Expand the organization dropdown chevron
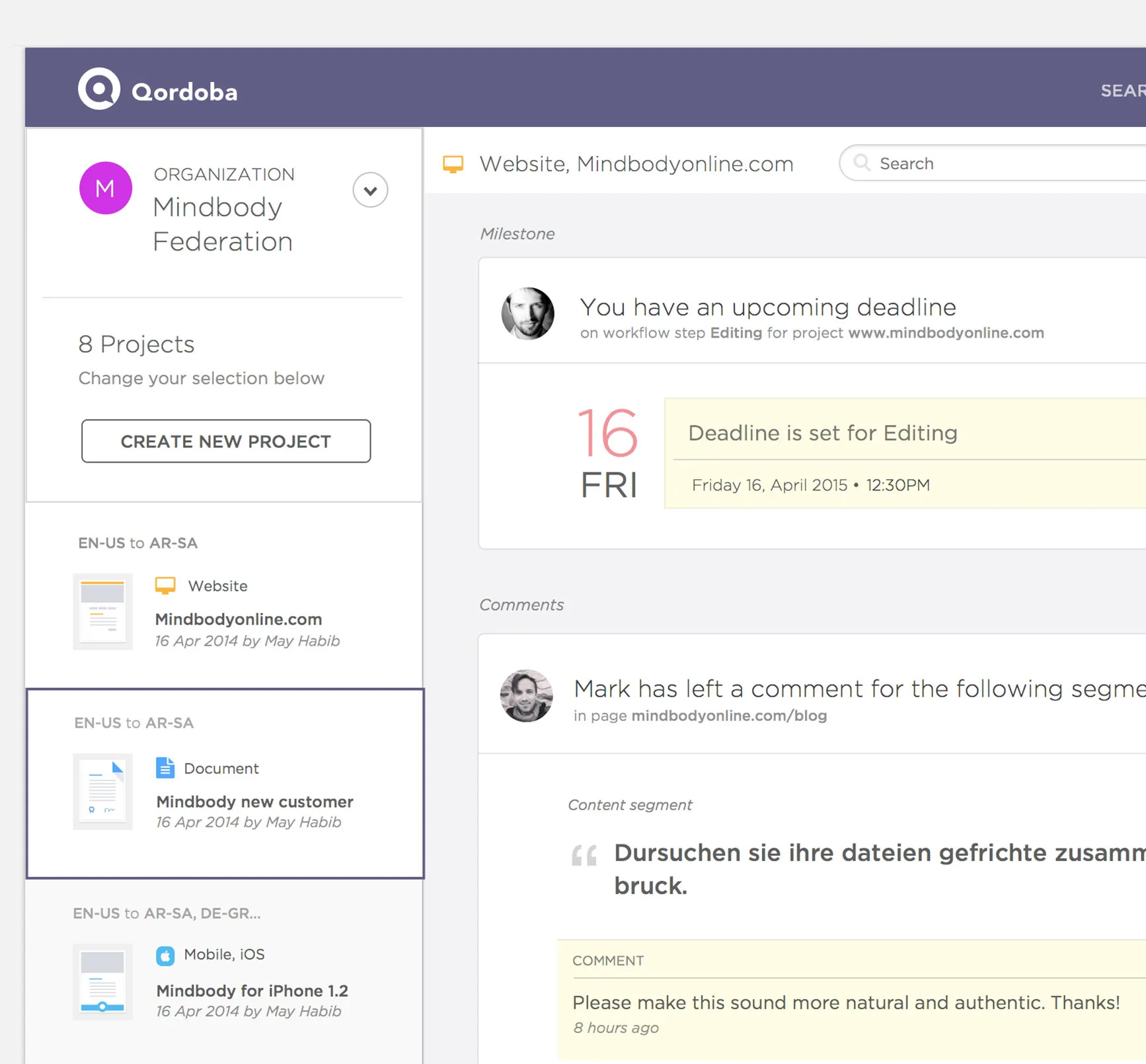 [370, 190]
